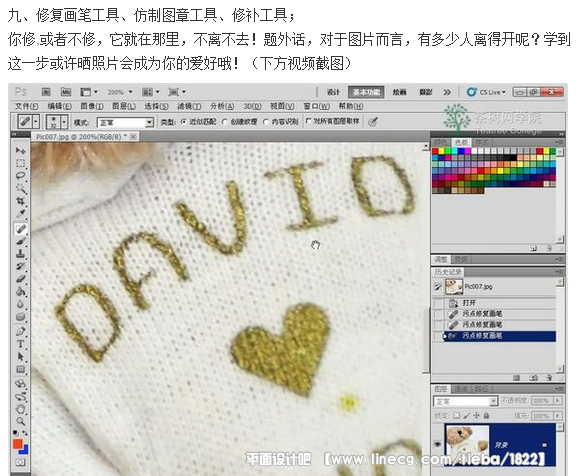The image size is (579, 476).
Task: Set history brush source beside 打开 state
Action: coord(438,303)
